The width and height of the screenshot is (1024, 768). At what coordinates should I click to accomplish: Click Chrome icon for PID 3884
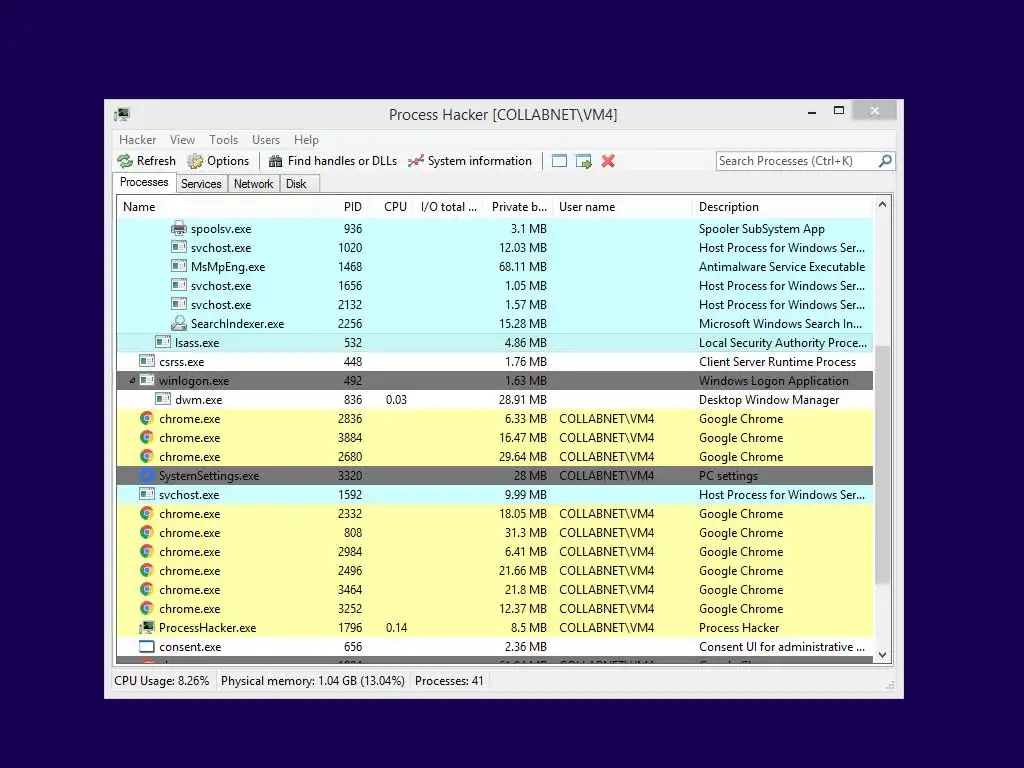click(147, 437)
